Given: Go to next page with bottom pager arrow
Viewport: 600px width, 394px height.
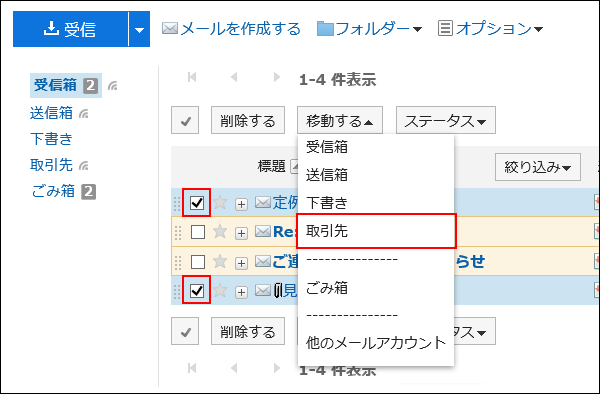Looking at the screenshot, I should click(277, 368).
